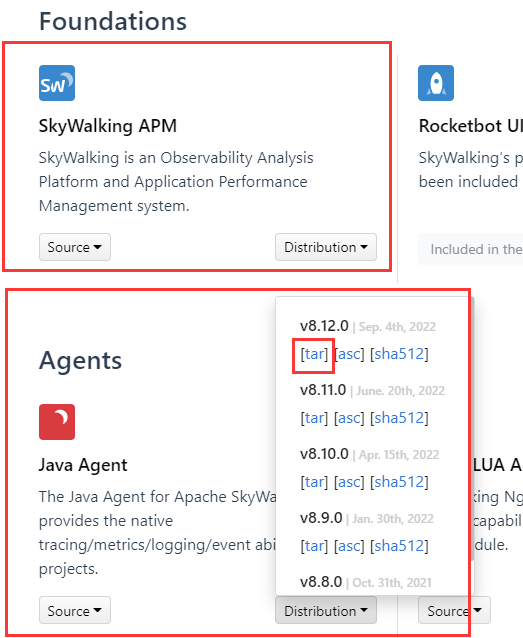The width and height of the screenshot is (523, 638).
Task: Click the Jan. 30th, 2022 date
Action: click(x=393, y=518)
